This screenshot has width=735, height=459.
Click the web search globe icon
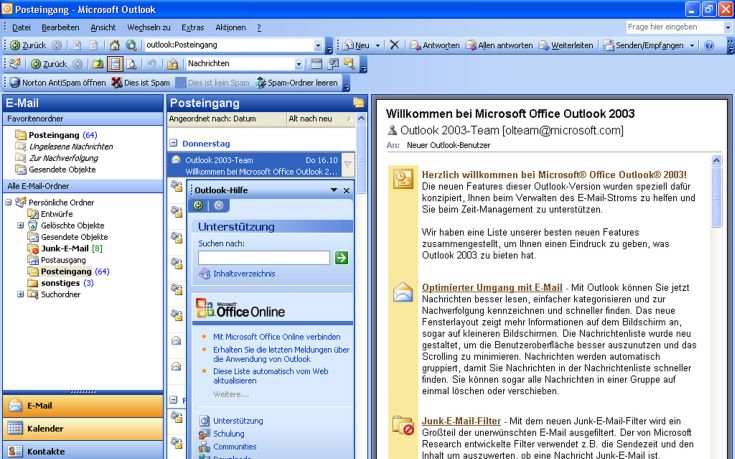pyautogui.click(x=131, y=45)
